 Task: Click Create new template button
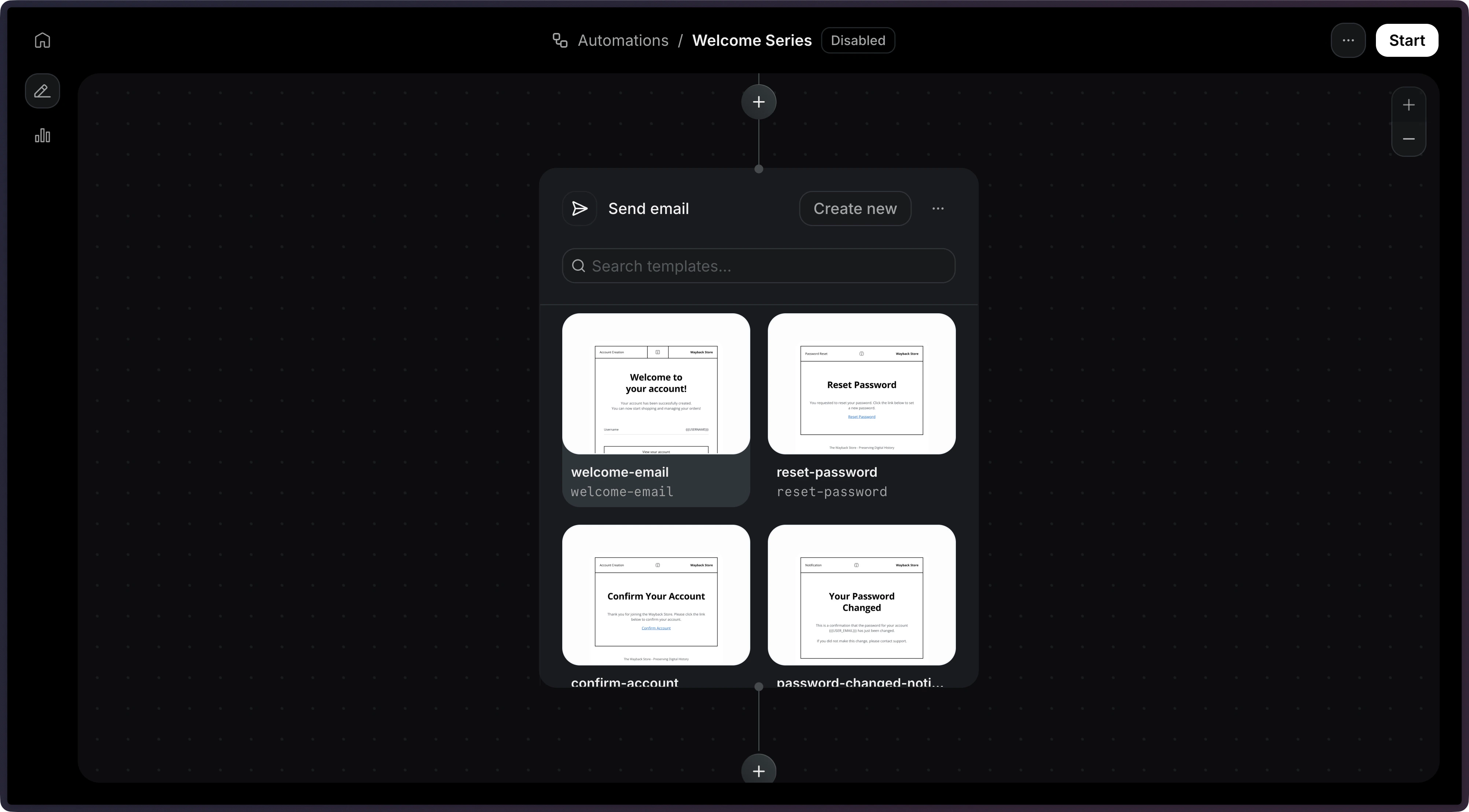click(855, 209)
